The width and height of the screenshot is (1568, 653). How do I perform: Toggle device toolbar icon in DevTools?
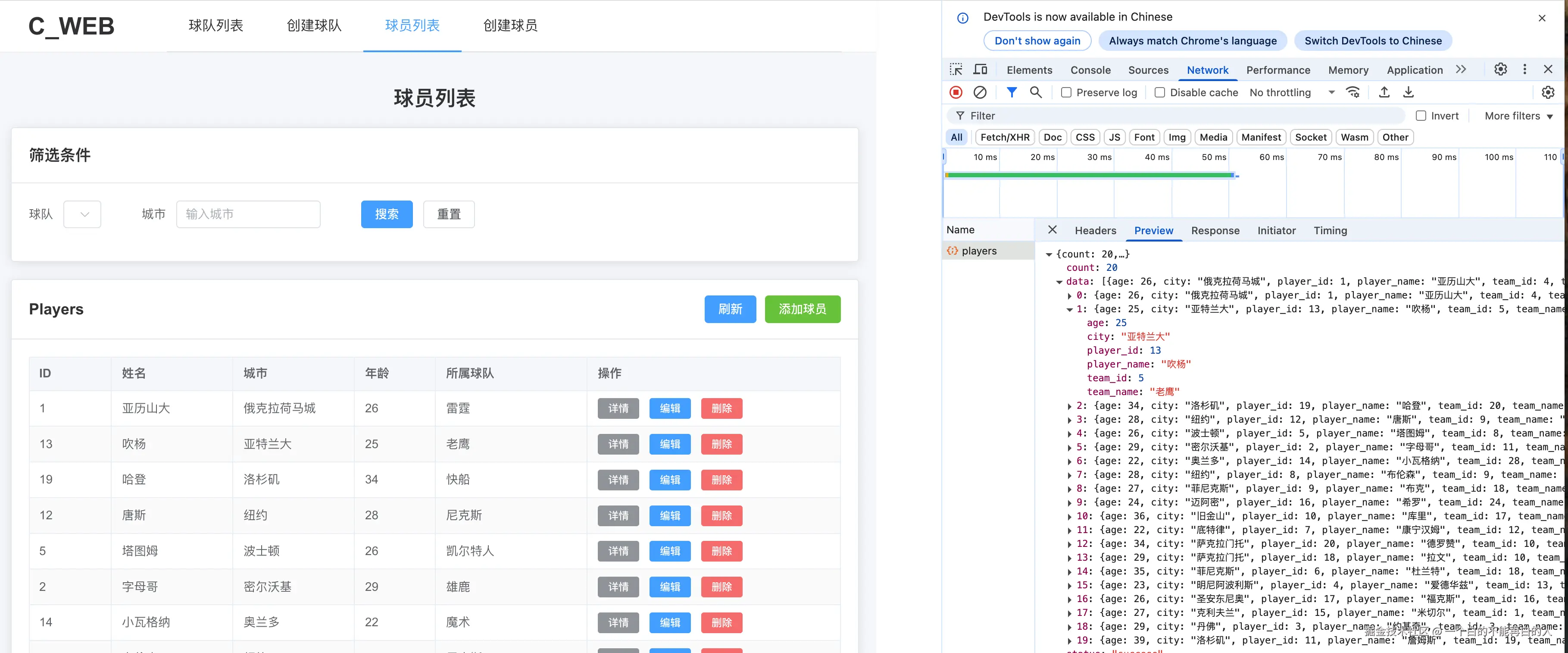(980, 69)
